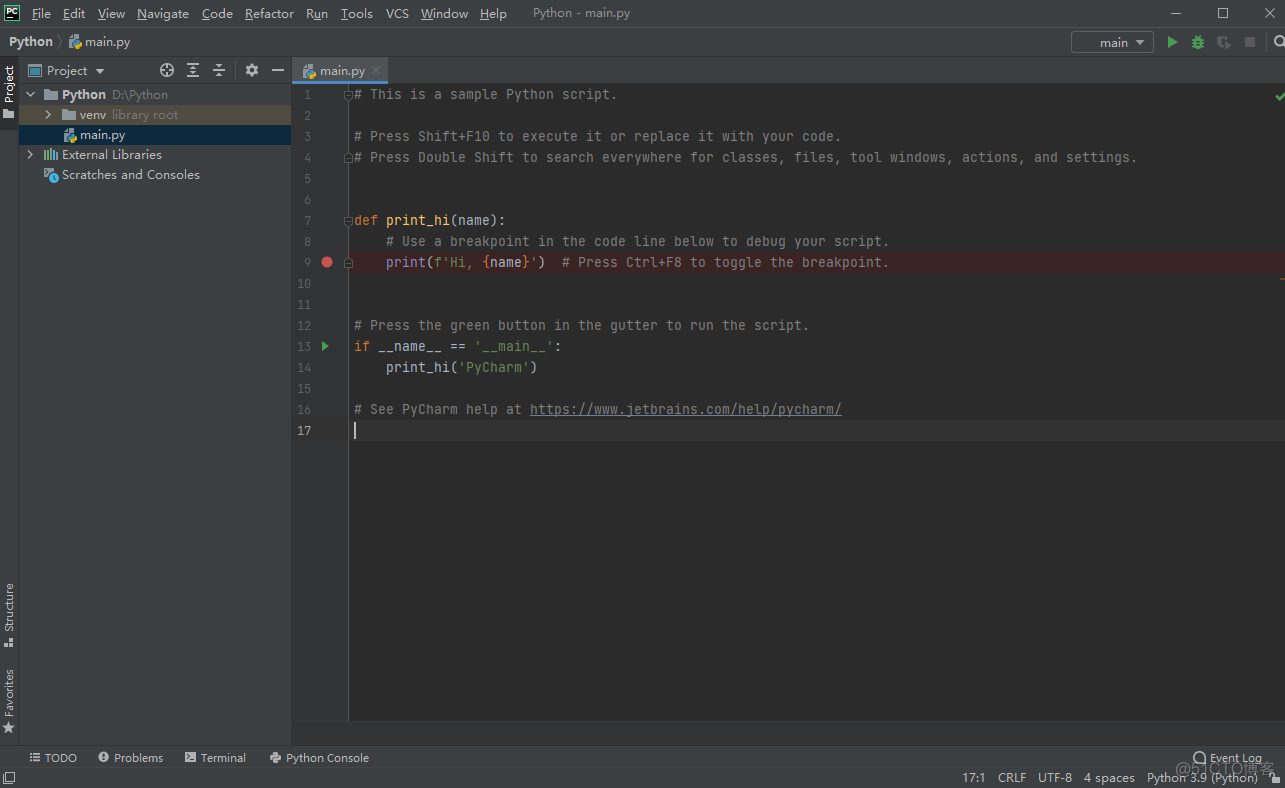Click the green run gutter arrow at line 13
This screenshot has width=1285, height=788.
point(325,346)
